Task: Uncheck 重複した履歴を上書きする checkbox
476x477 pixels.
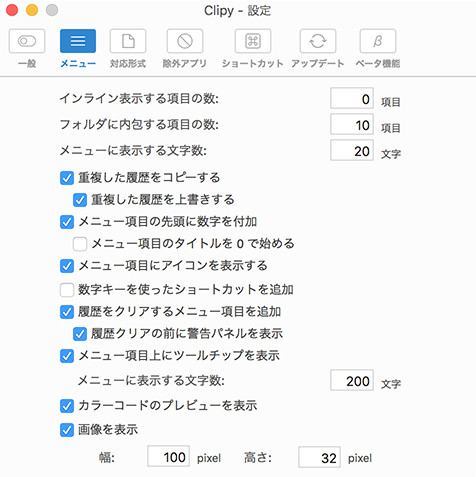Action: [x=80, y=200]
